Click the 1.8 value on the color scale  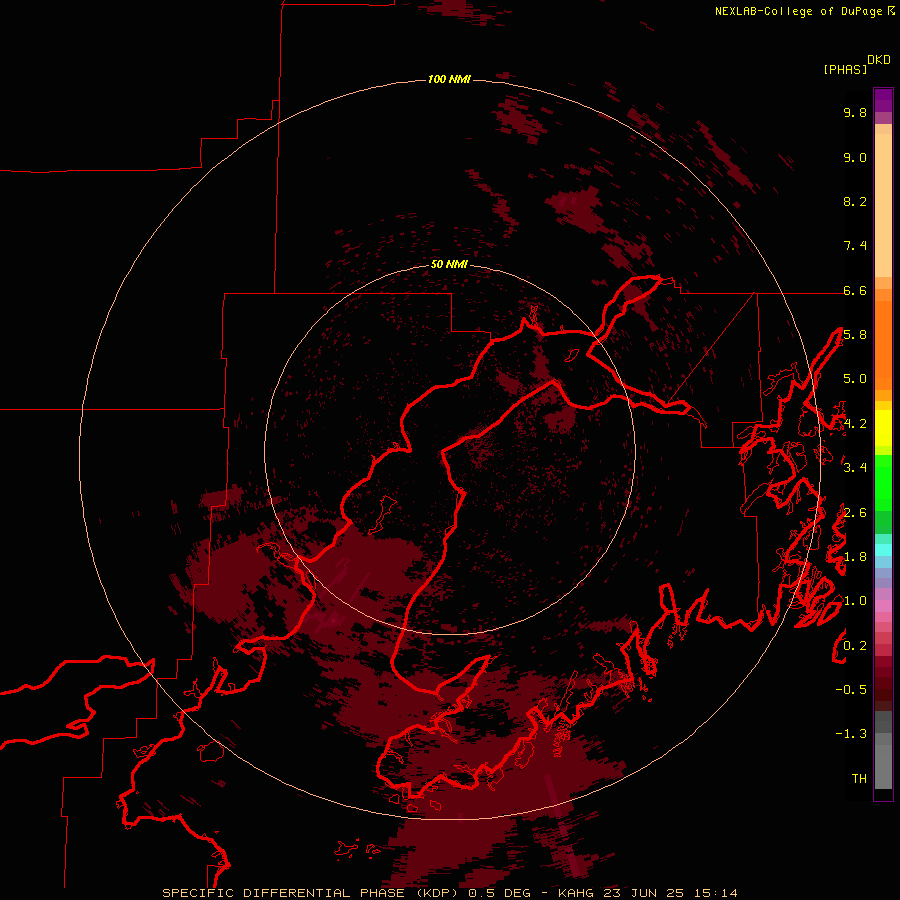855,557
